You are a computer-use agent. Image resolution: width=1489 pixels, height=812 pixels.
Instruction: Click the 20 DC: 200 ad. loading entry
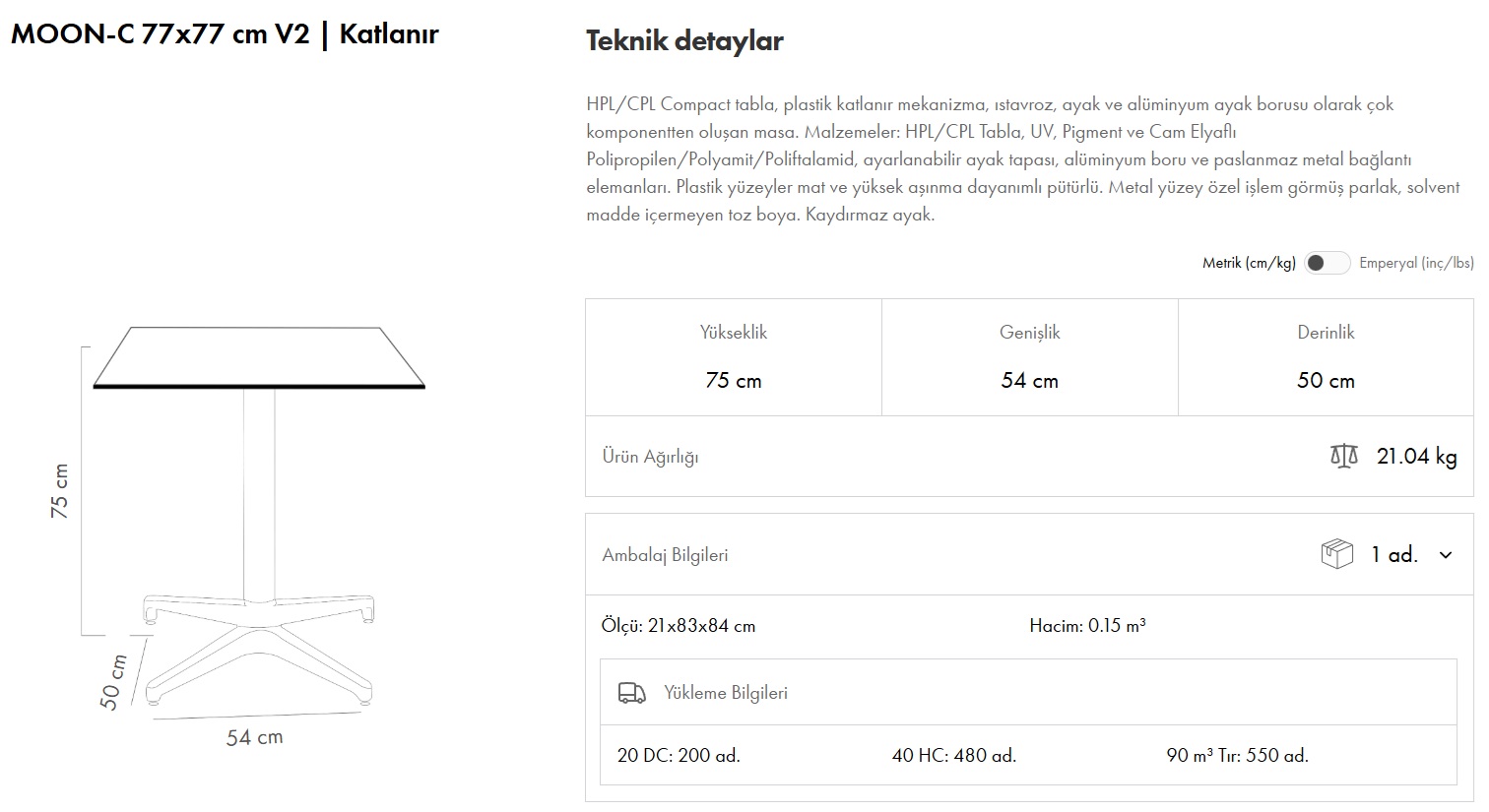click(679, 756)
